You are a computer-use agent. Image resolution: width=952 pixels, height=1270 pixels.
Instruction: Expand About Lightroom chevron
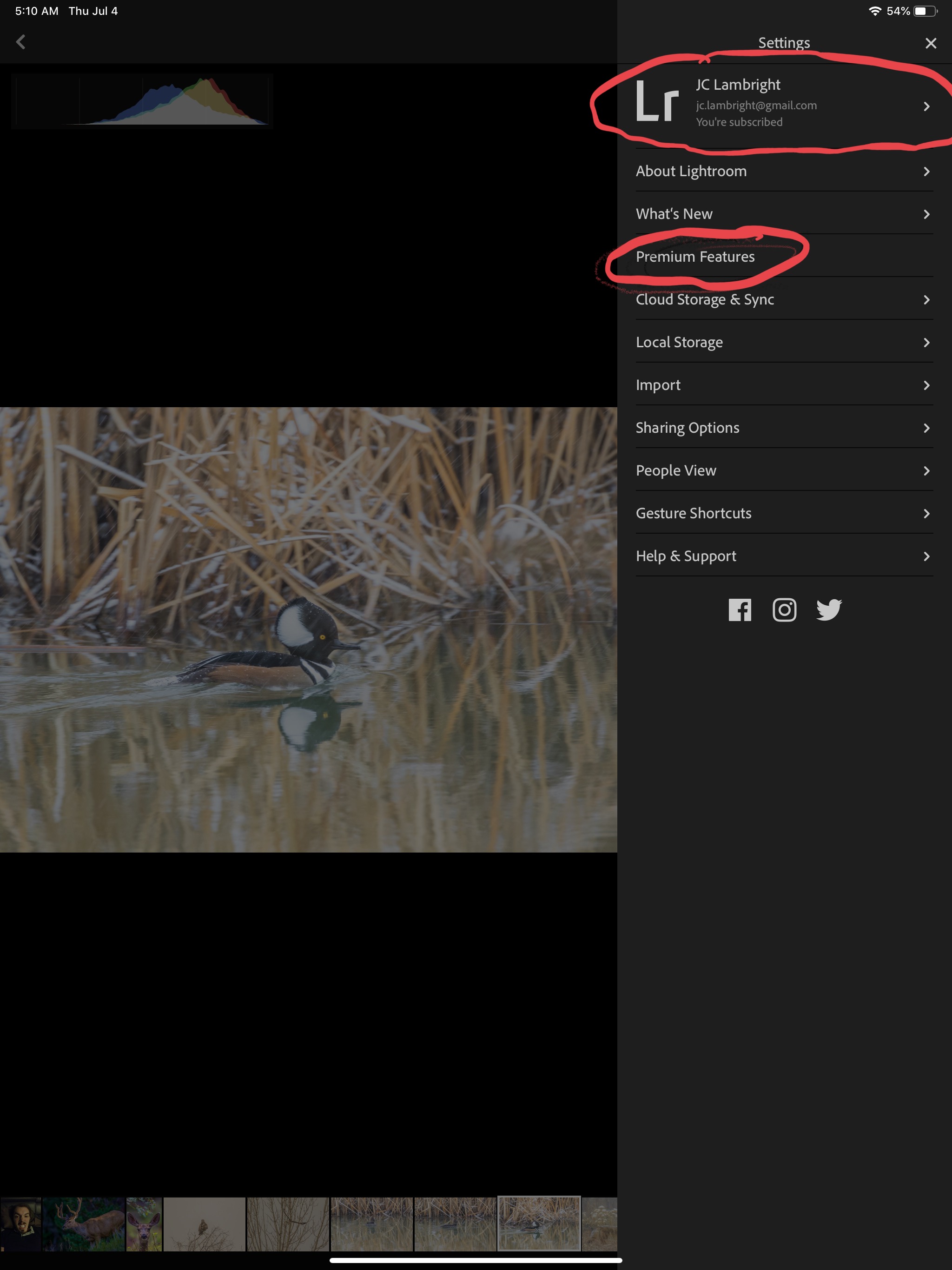926,172
